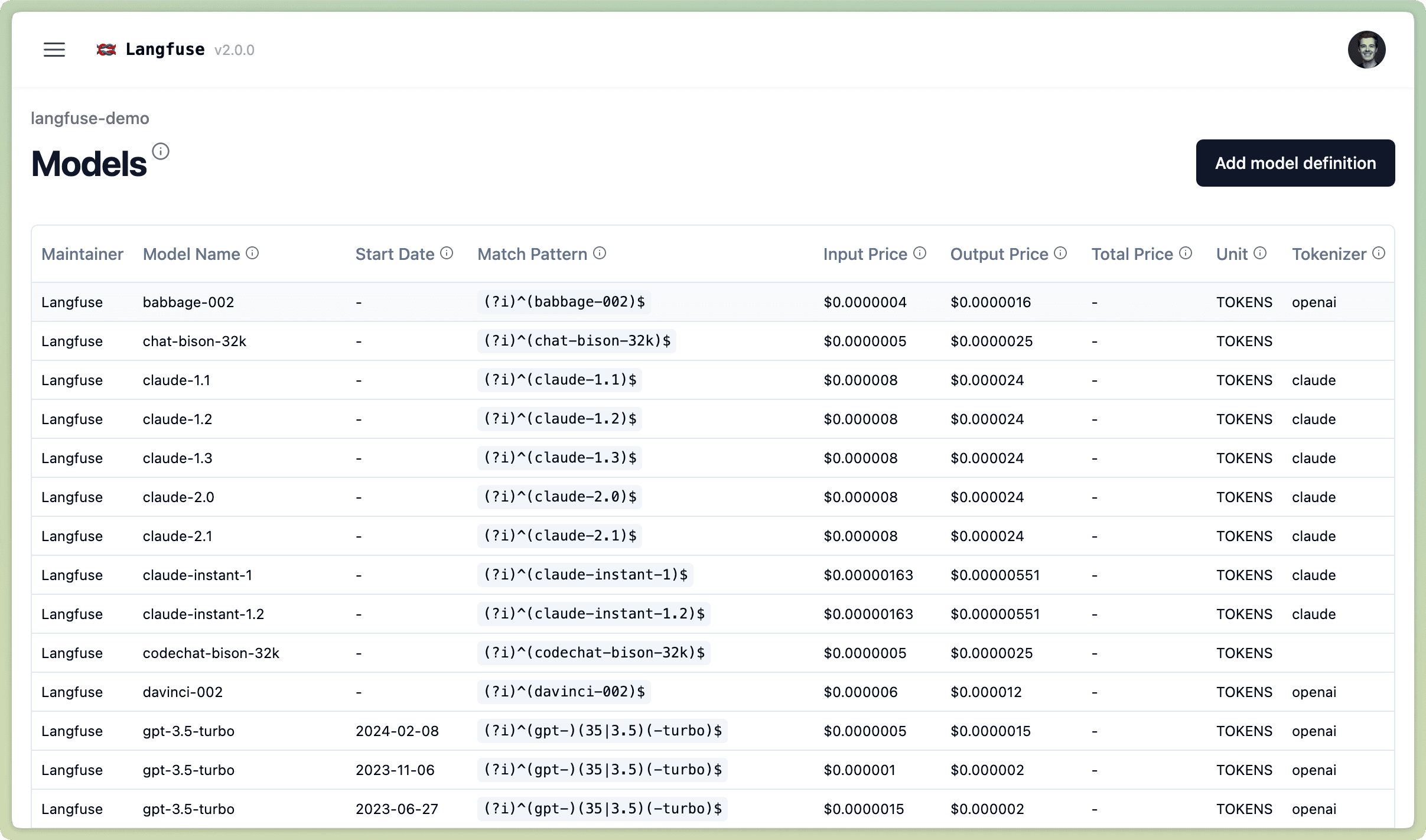
Task: Click the Input Price column info icon
Action: (x=919, y=253)
